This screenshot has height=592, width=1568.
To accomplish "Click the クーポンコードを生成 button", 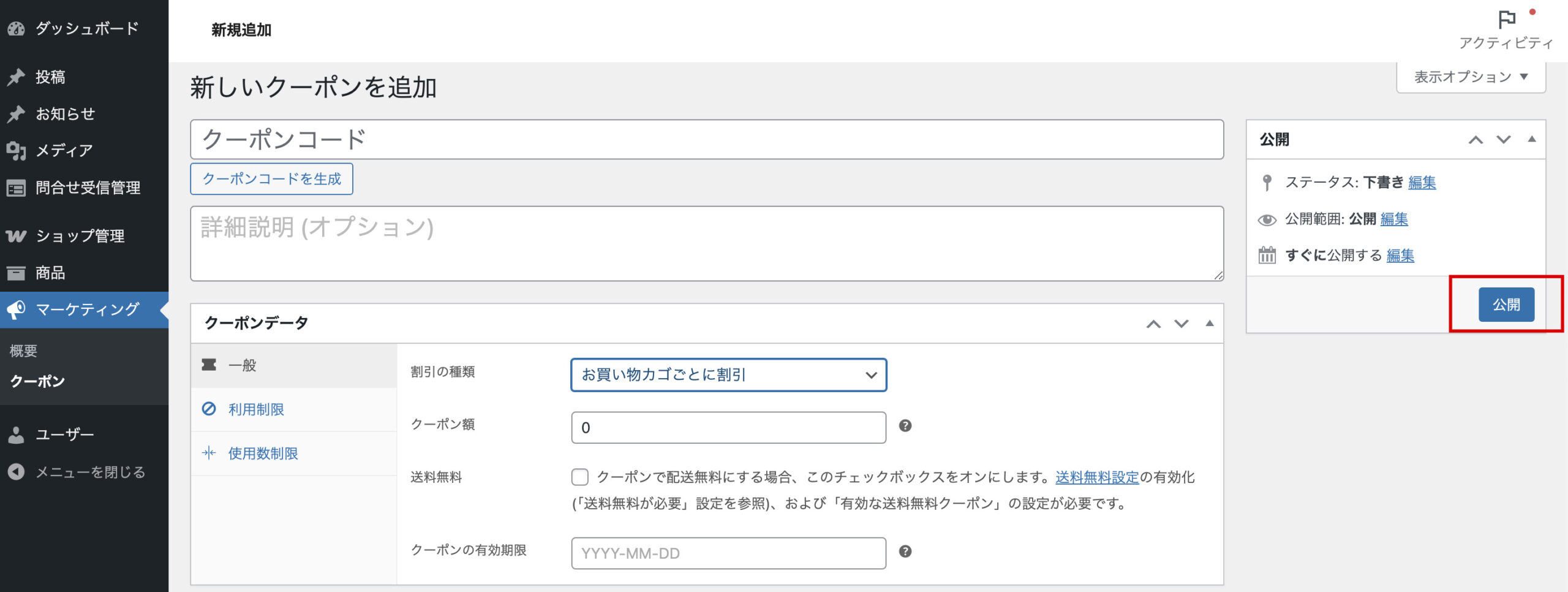I will 271,179.
